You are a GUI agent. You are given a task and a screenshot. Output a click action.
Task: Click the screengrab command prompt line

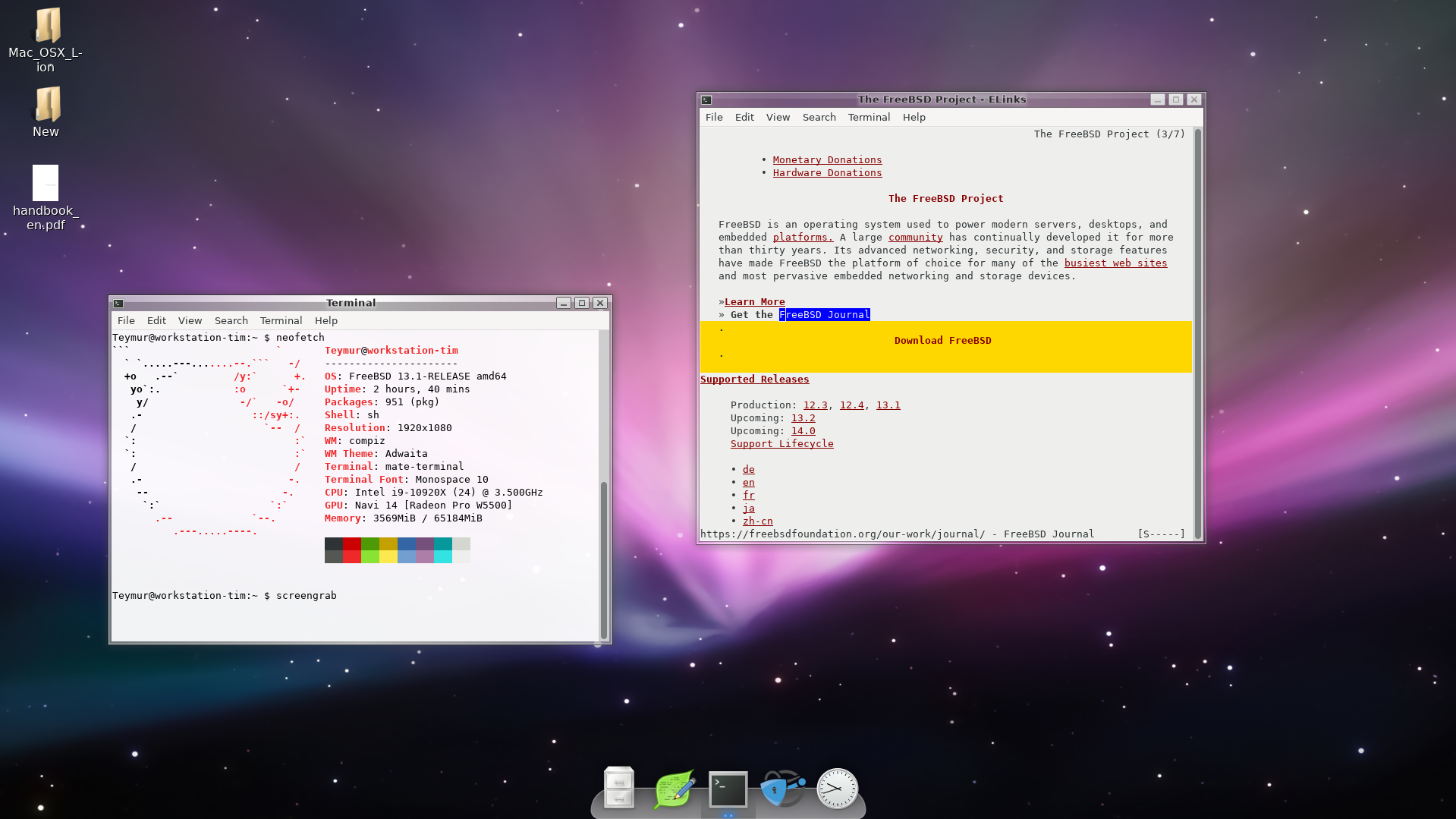224,595
